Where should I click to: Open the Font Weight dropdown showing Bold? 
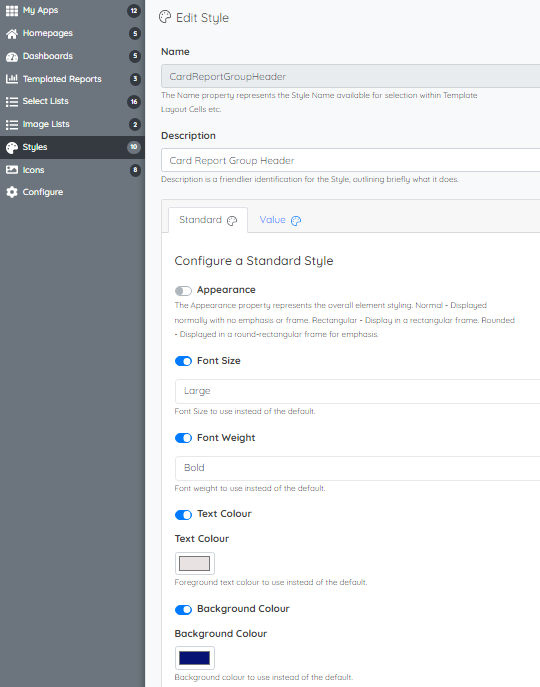coord(357,468)
